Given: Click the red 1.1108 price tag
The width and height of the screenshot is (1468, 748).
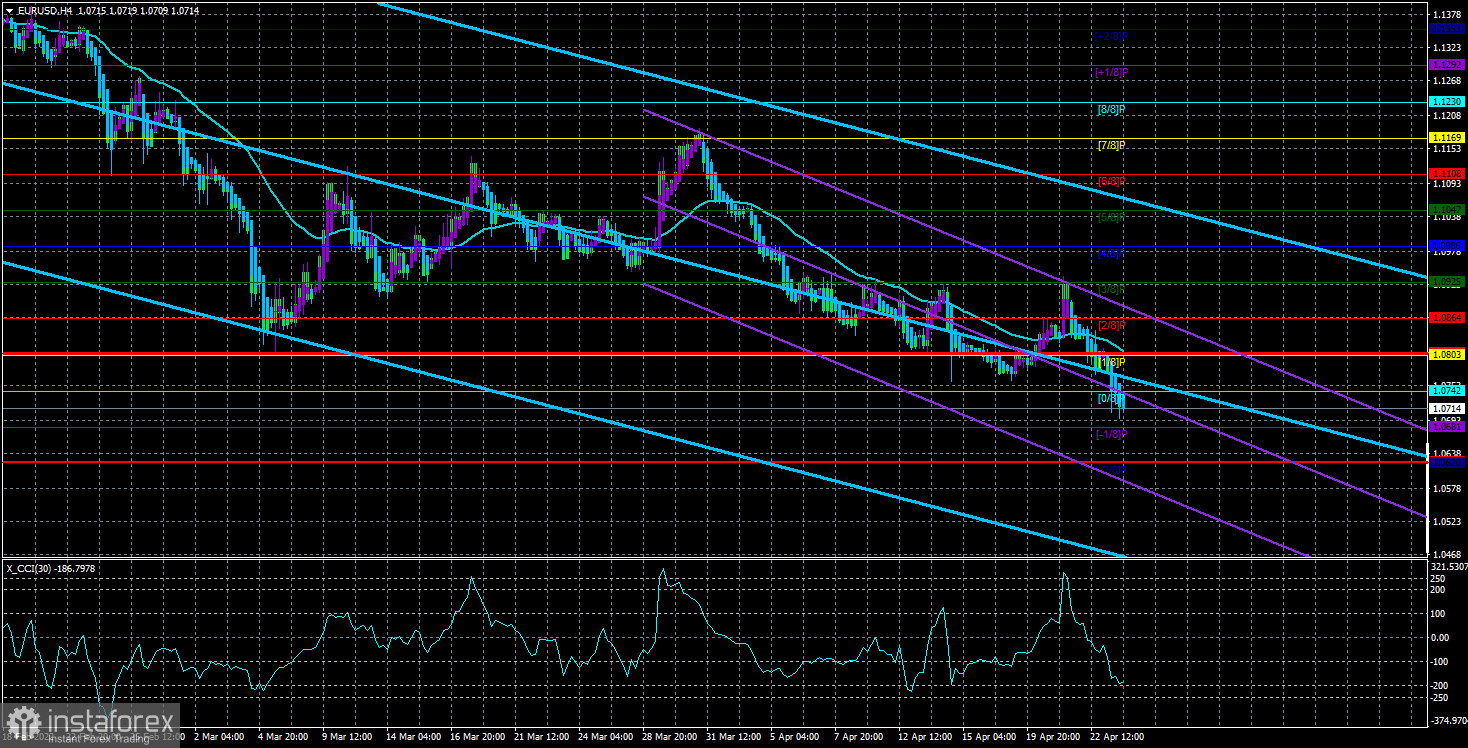Looking at the screenshot, I should [1447, 173].
